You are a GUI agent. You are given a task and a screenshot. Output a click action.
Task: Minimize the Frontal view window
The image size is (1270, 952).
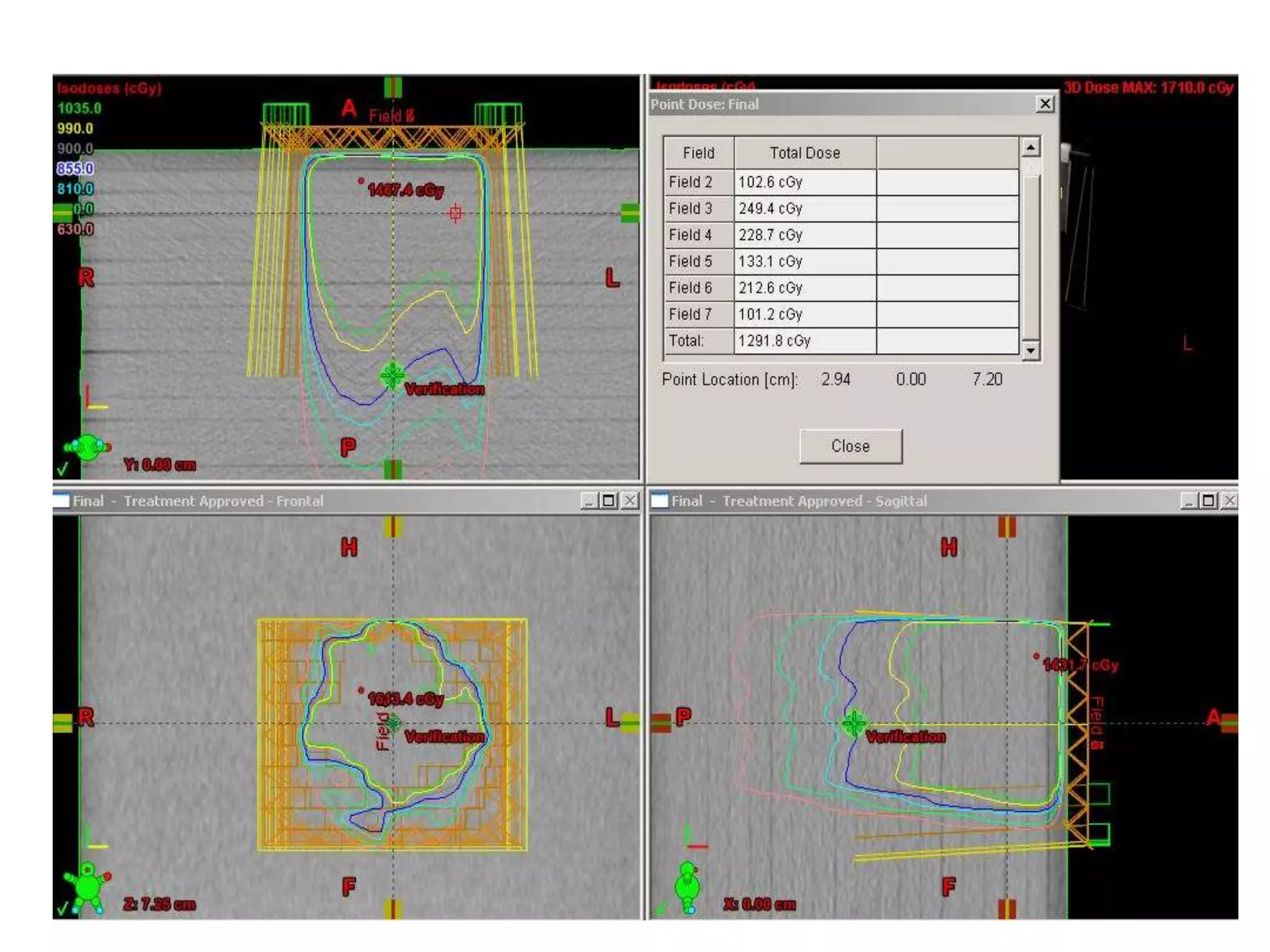click(x=589, y=501)
